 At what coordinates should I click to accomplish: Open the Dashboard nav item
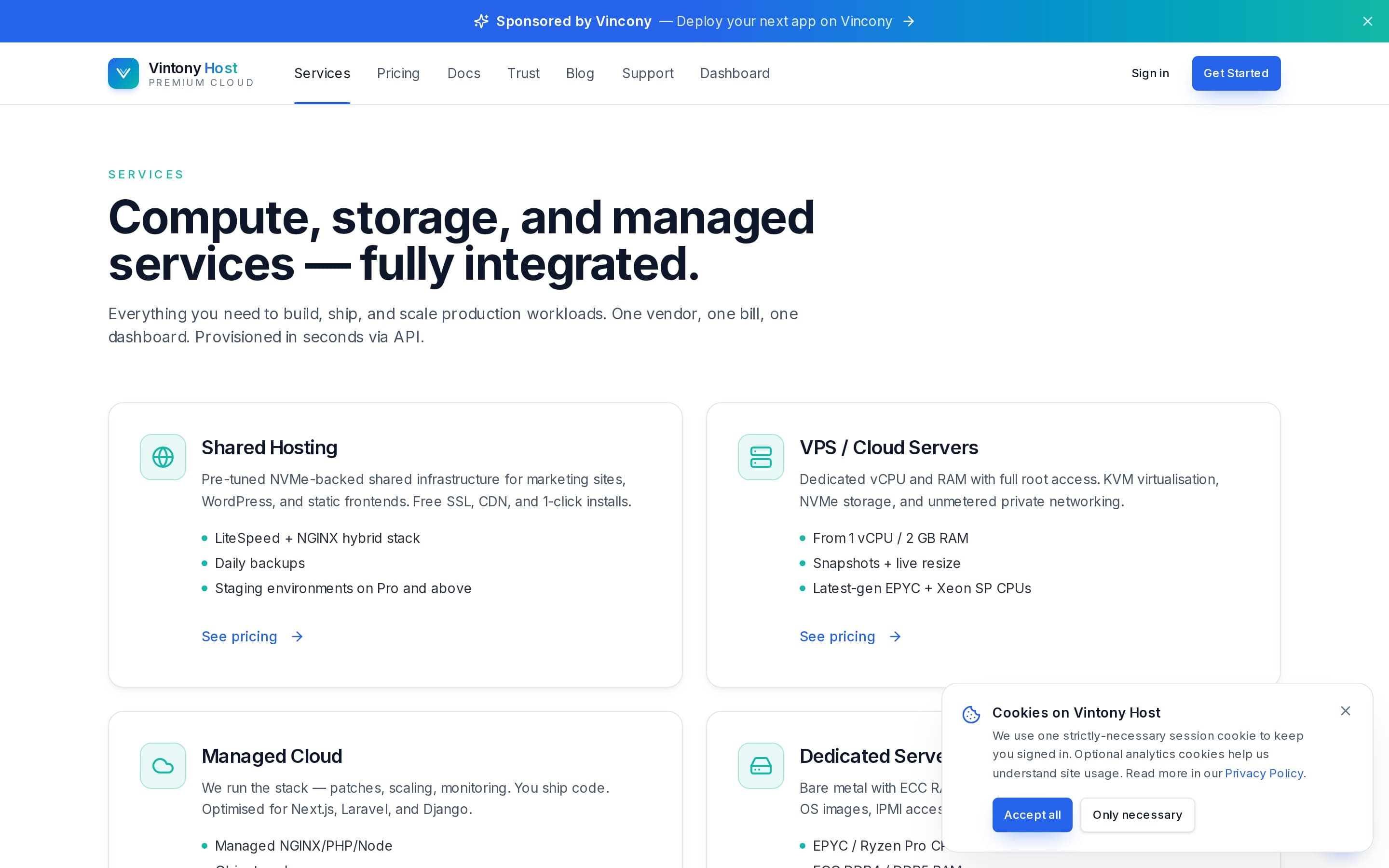click(x=735, y=73)
